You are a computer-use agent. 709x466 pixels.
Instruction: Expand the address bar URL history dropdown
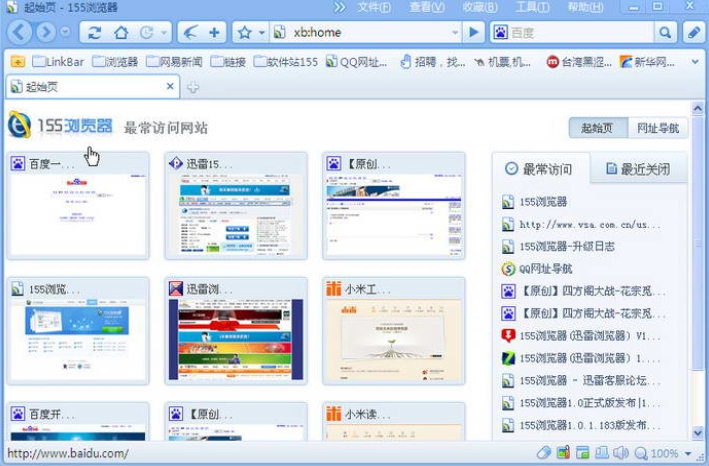(455, 33)
